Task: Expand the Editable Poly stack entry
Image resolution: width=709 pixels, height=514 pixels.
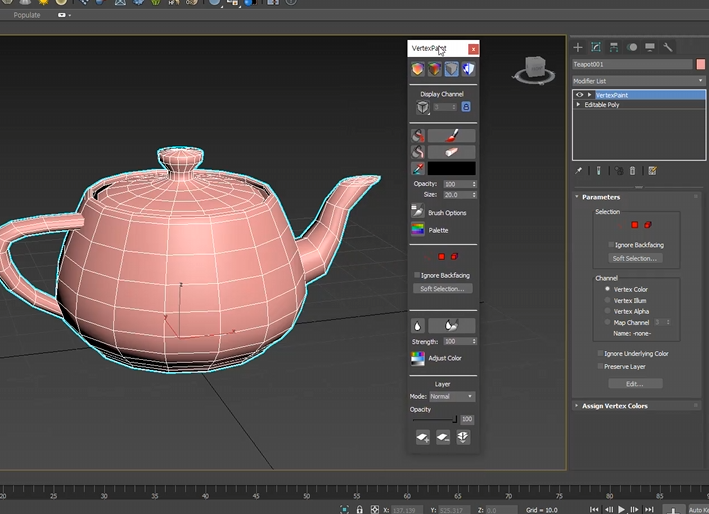Action: pyautogui.click(x=578, y=104)
